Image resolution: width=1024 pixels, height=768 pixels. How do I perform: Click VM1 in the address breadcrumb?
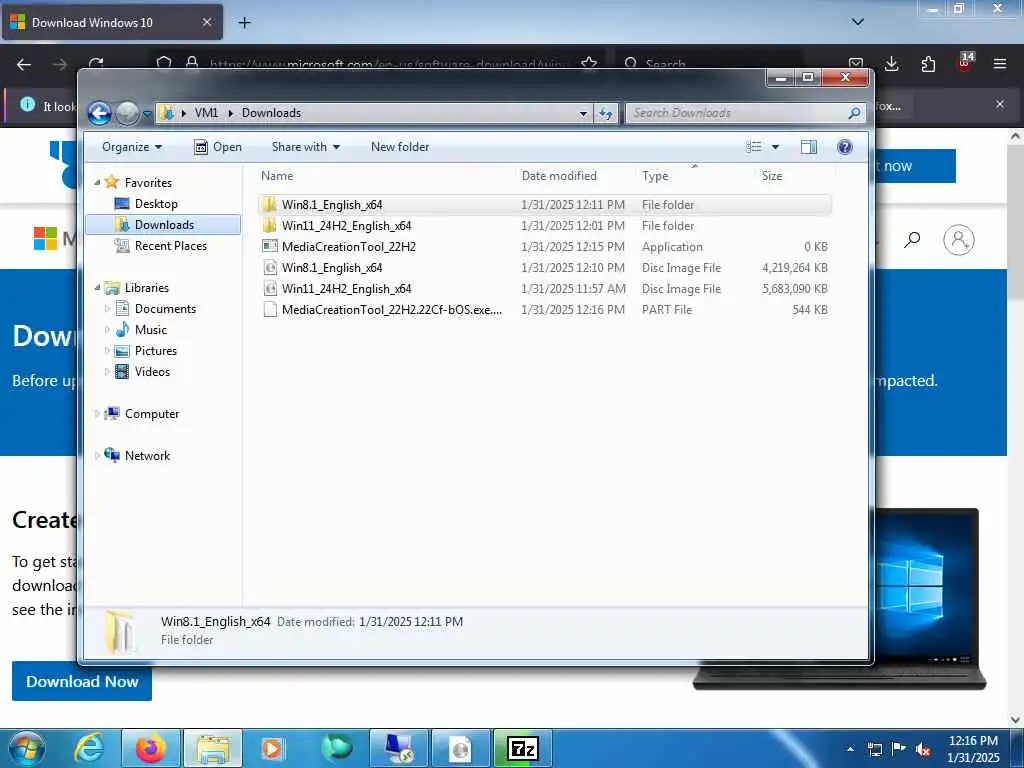point(206,113)
